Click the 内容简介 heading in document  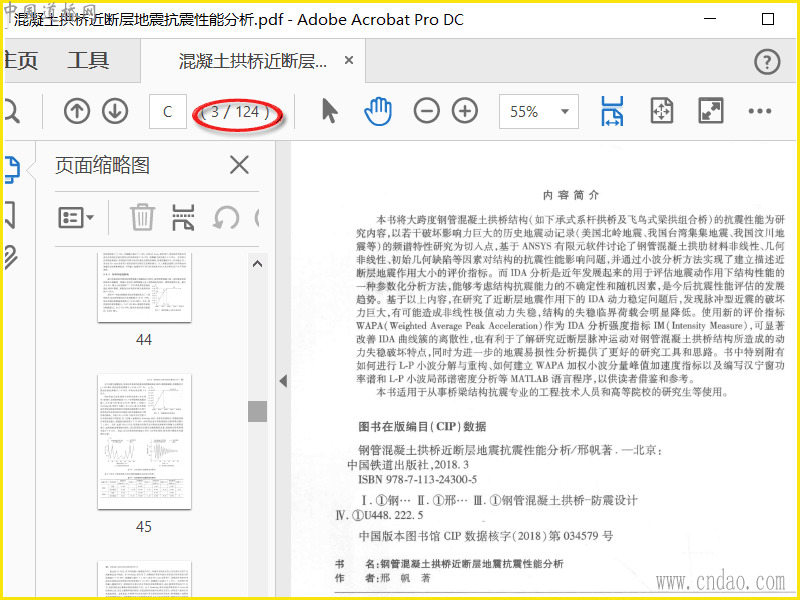(x=571, y=195)
